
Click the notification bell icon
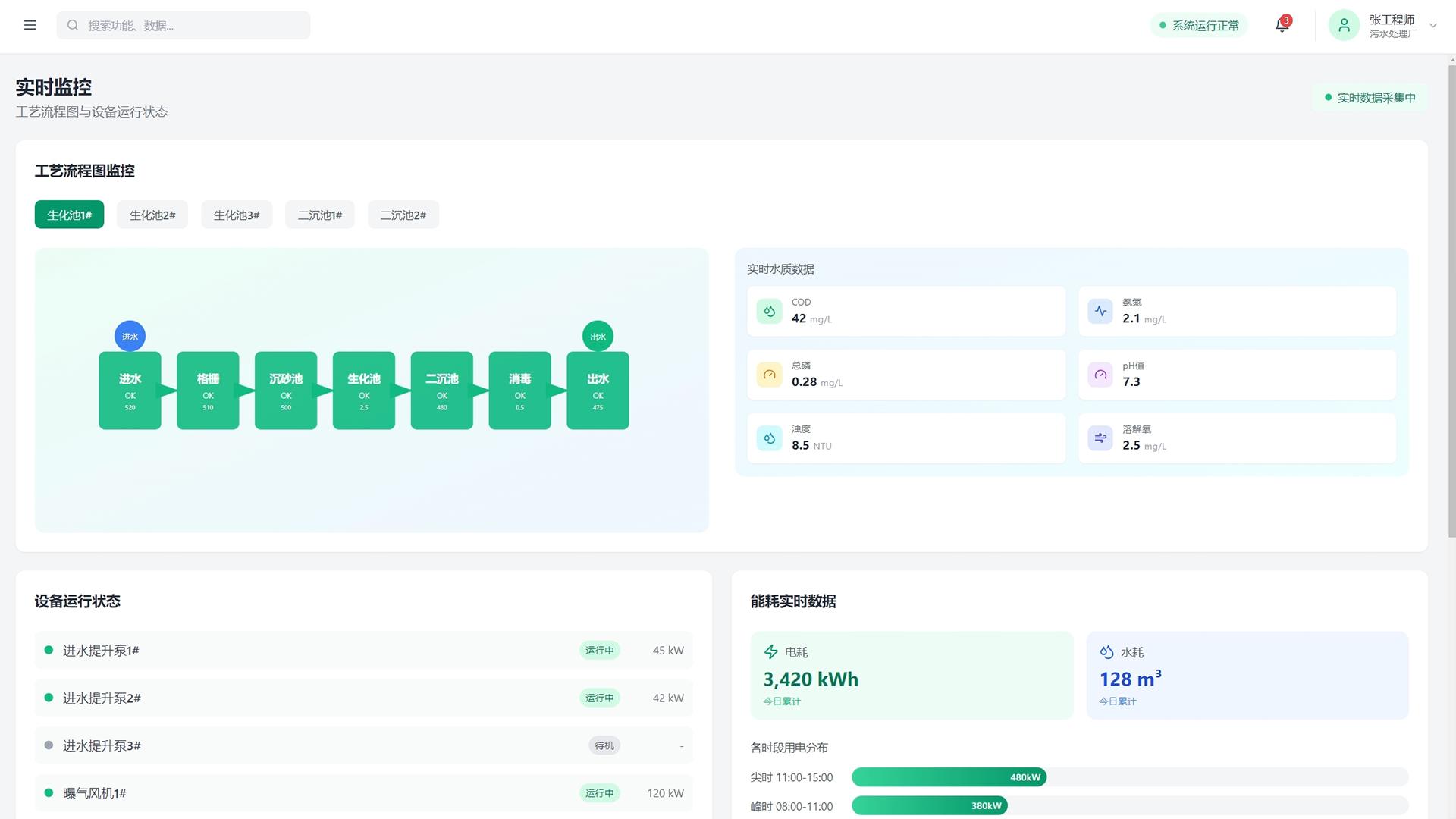coord(1282,25)
